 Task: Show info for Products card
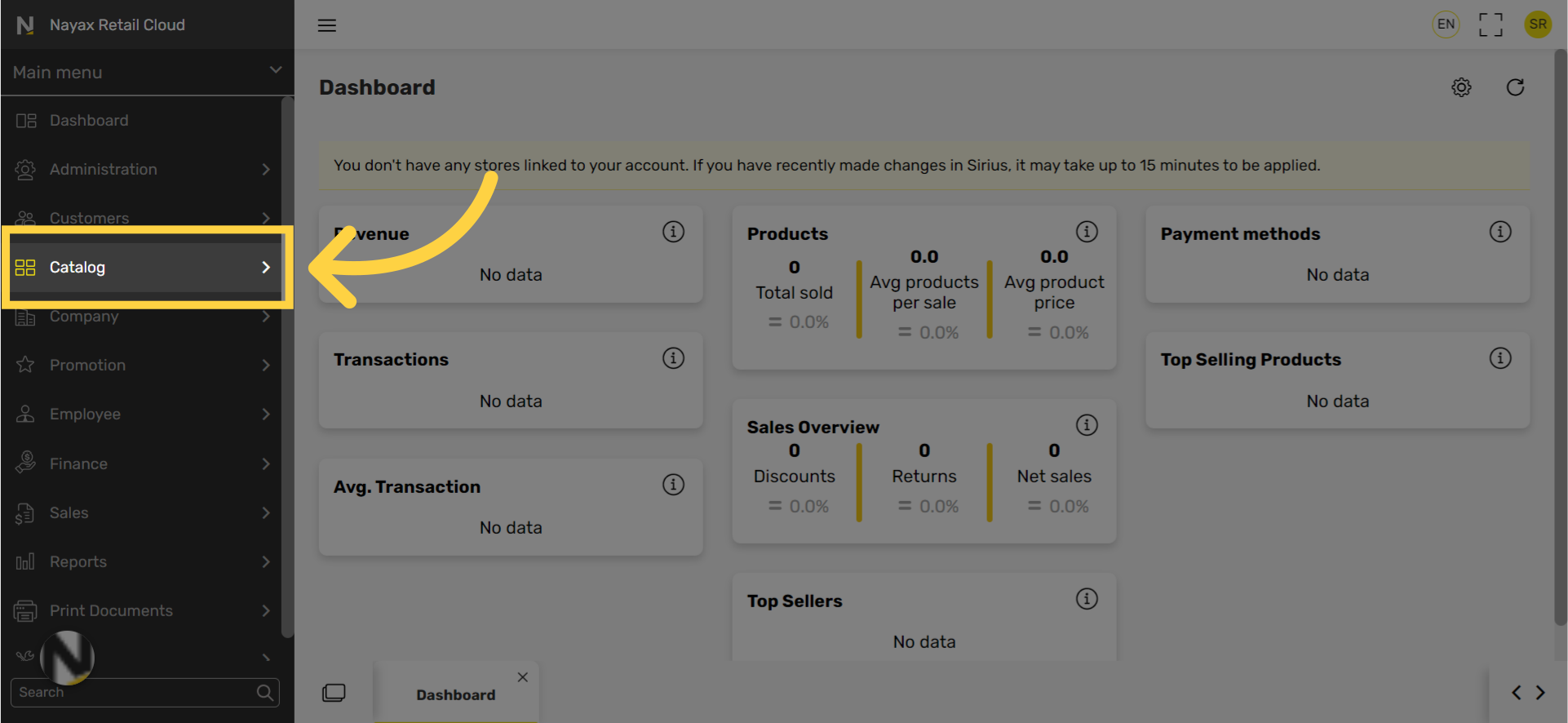point(1087,232)
